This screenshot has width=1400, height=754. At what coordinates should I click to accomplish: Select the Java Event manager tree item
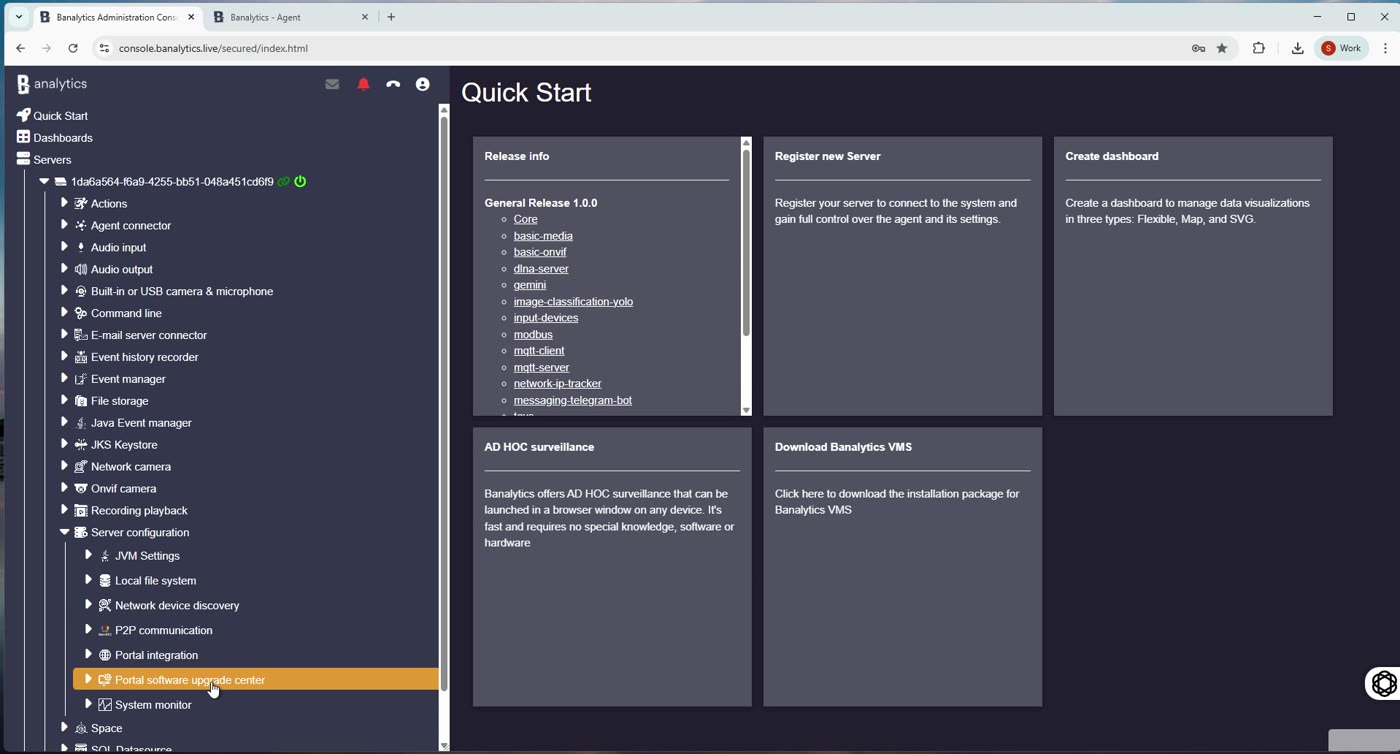(141, 423)
